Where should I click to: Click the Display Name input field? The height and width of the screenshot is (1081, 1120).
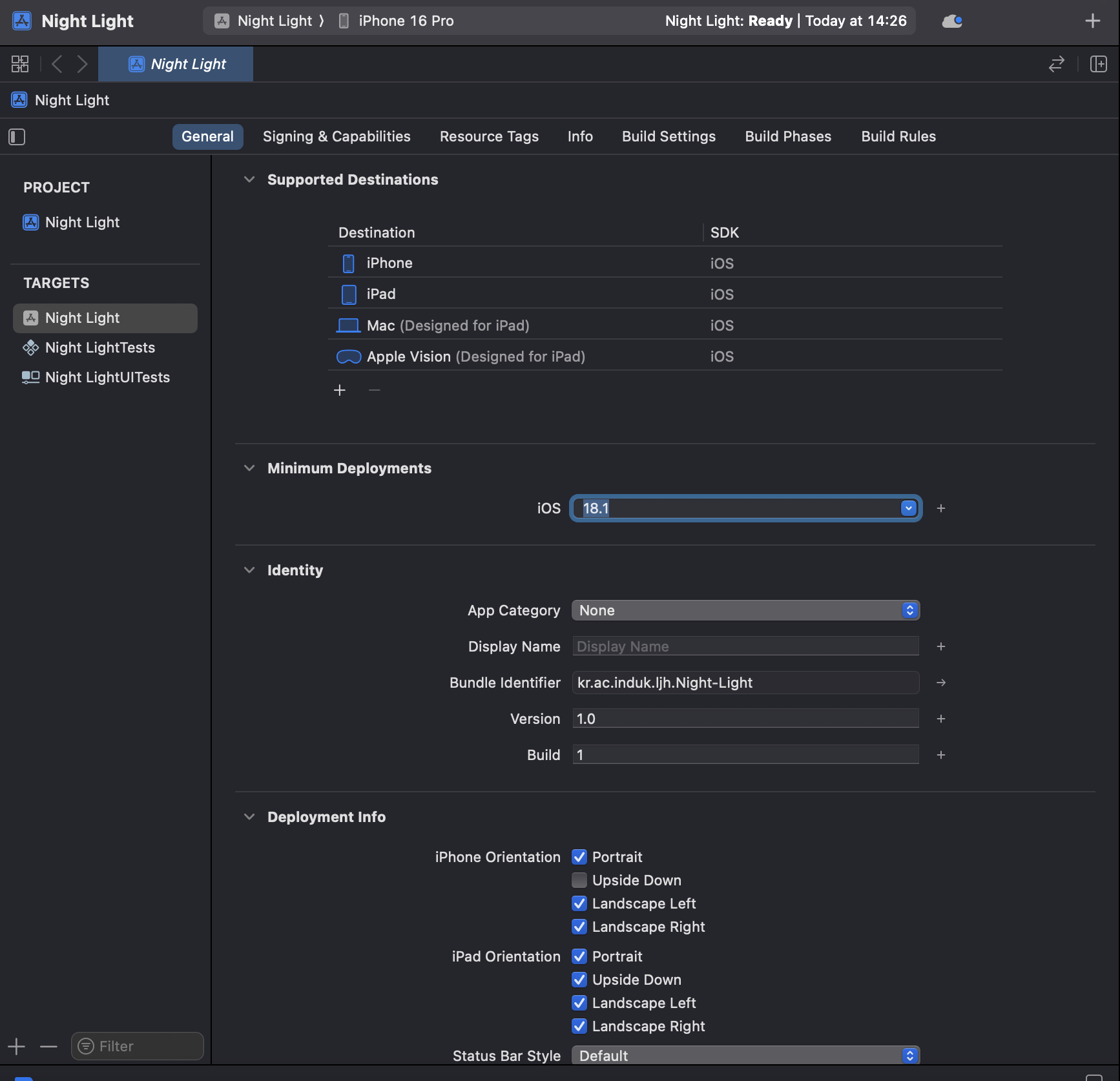(745, 646)
